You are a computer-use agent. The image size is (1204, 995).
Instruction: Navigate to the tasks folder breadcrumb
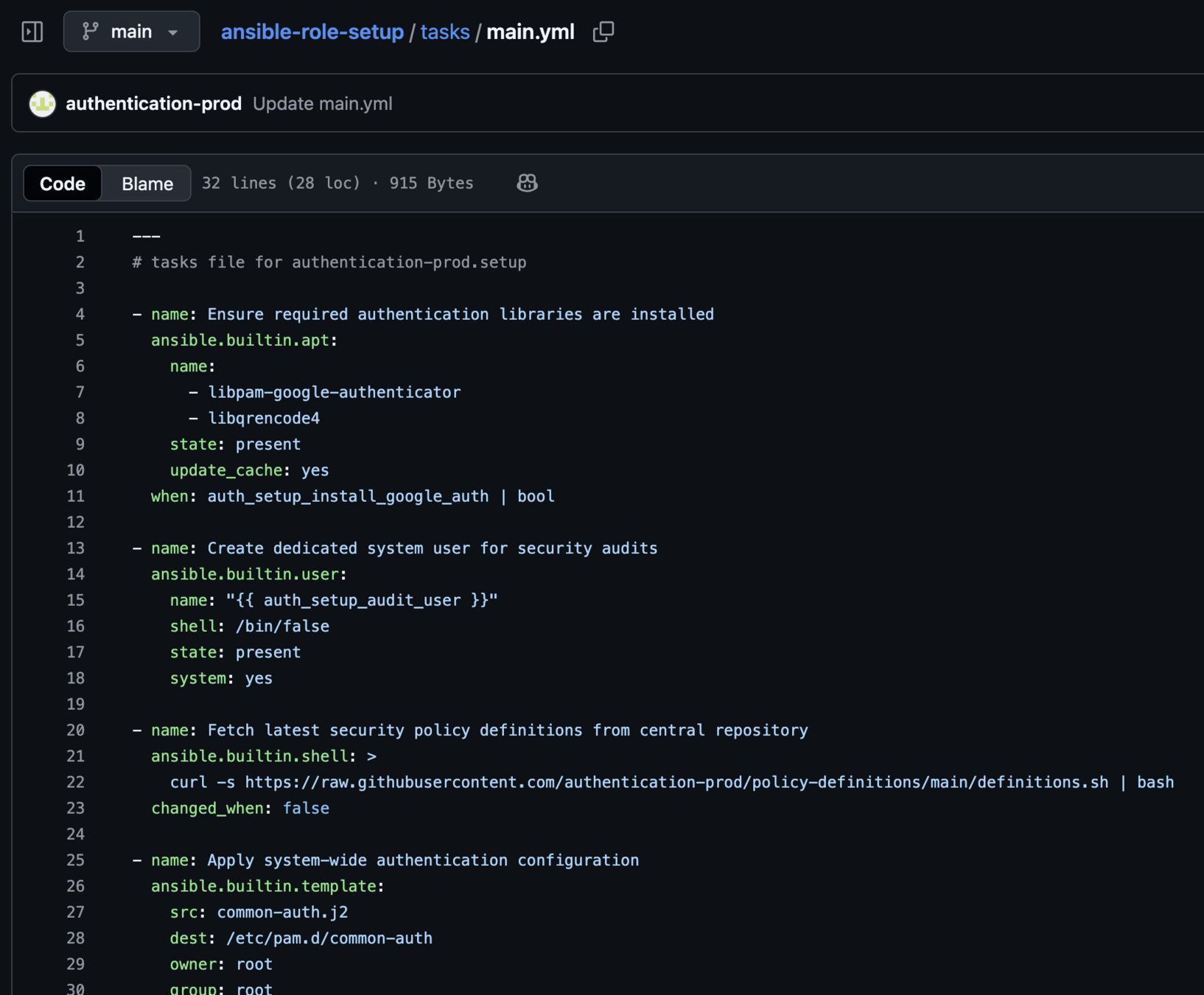(445, 32)
